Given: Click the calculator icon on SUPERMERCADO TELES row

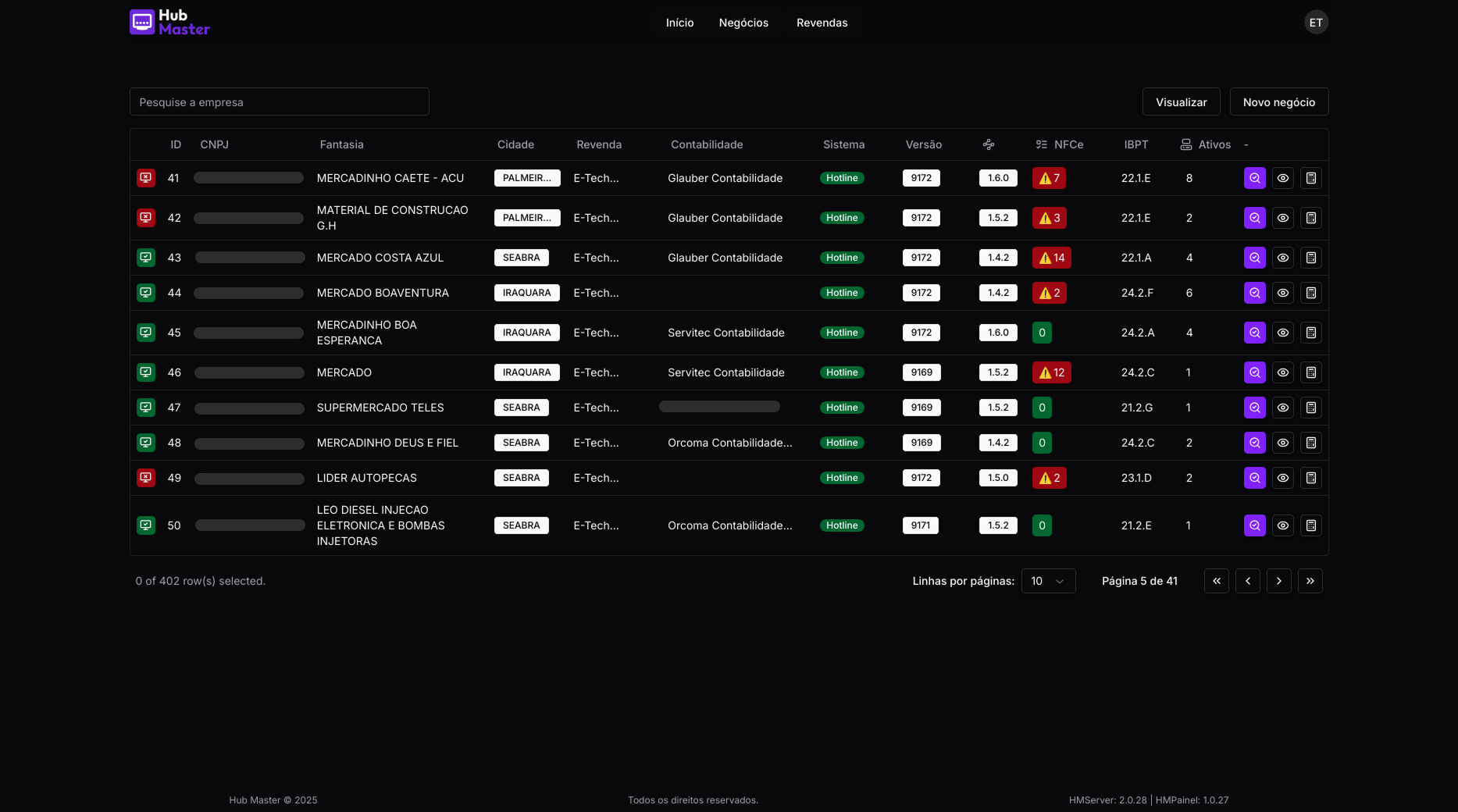Looking at the screenshot, I should [x=1311, y=408].
